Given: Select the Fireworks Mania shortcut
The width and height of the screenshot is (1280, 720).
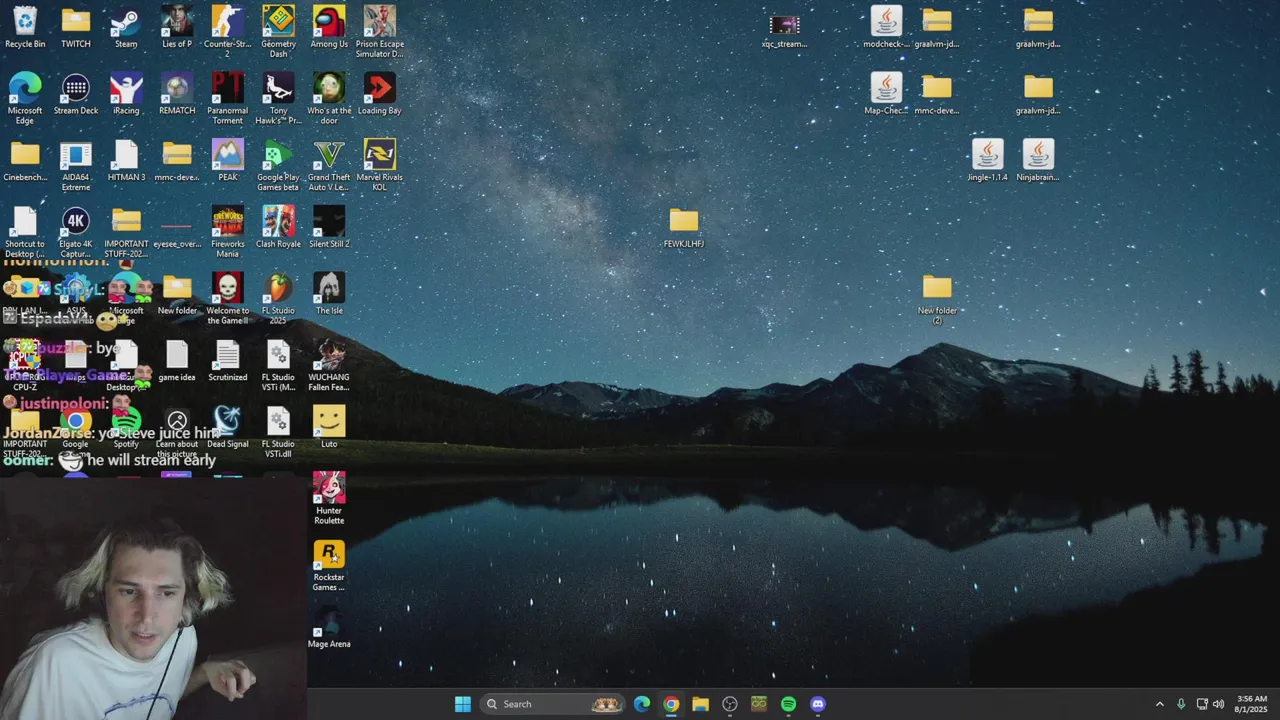Looking at the screenshot, I should tap(228, 232).
